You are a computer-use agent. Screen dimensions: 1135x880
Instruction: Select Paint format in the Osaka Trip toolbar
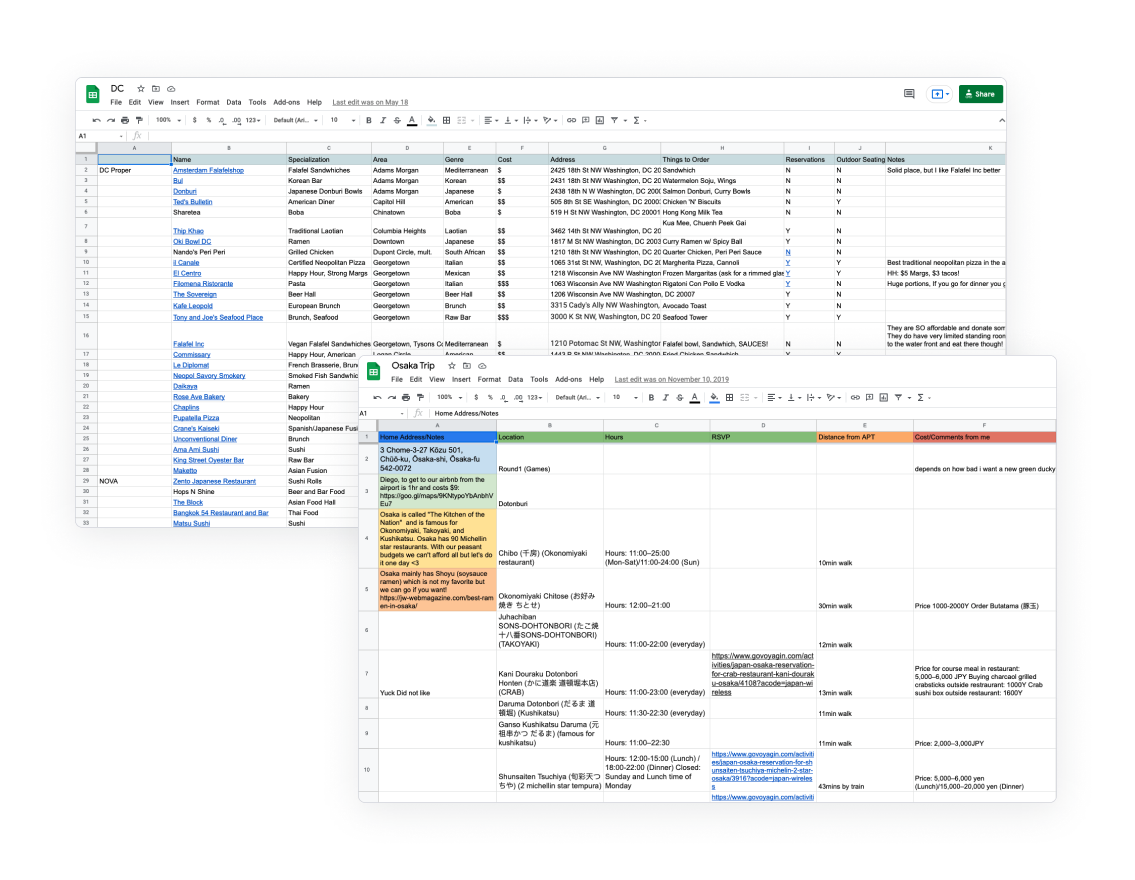click(x=421, y=397)
